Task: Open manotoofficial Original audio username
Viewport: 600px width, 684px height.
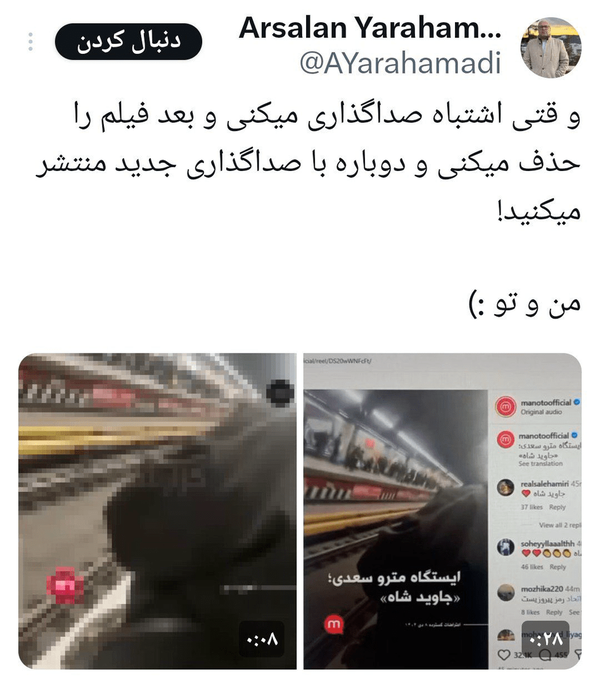Action: tap(545, 402)
